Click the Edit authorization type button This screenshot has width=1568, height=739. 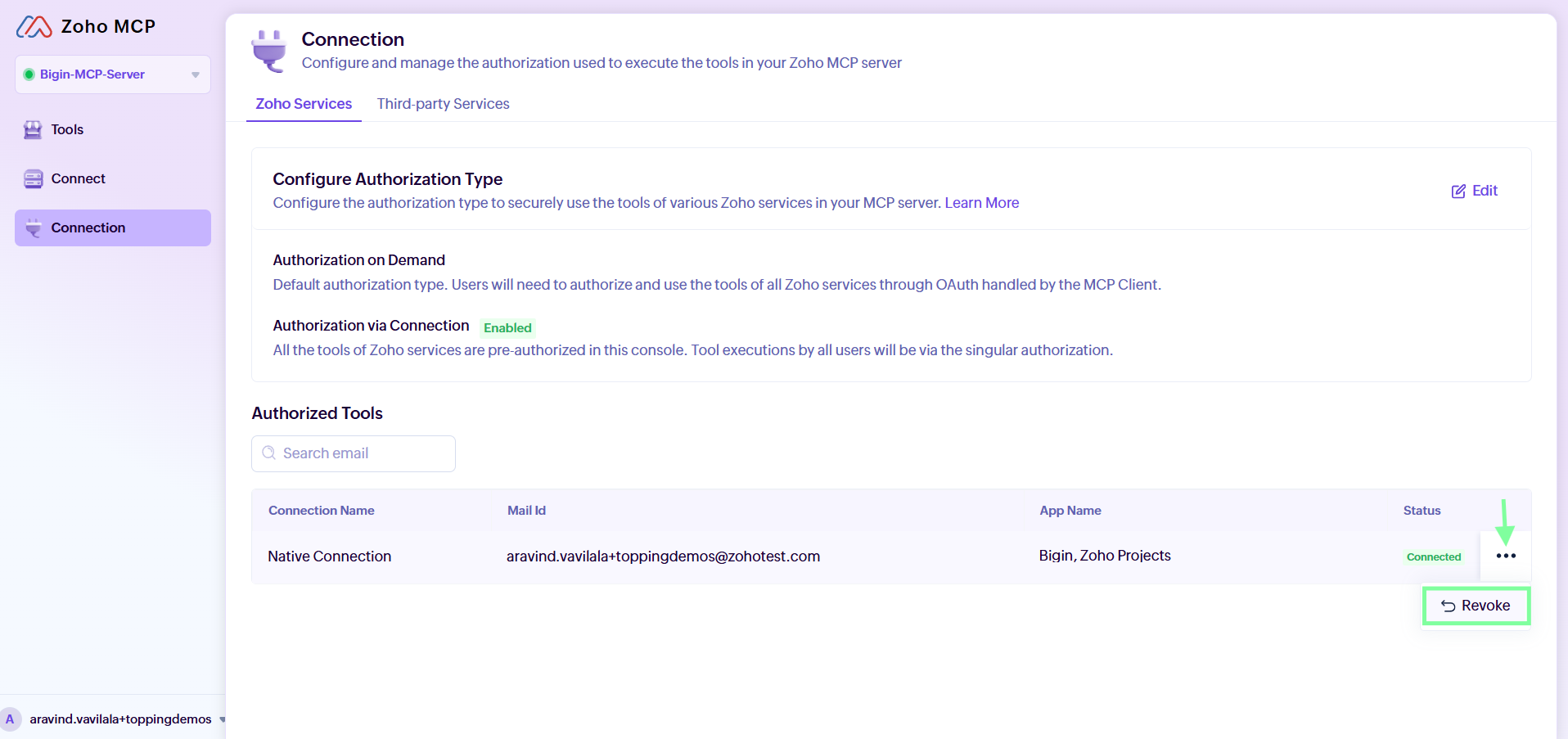click(x=1475, y=191)
